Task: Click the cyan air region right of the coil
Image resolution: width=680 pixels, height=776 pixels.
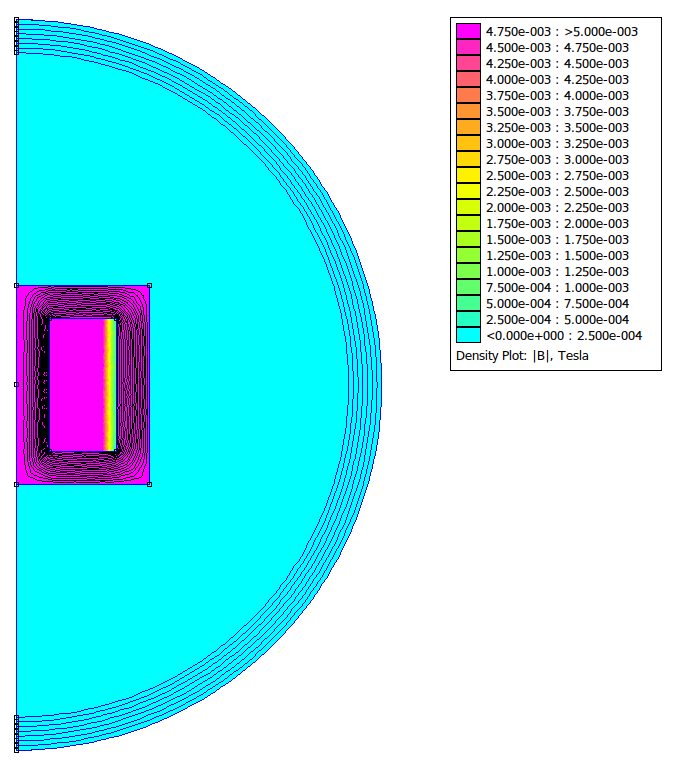Action: click(250, 384)
